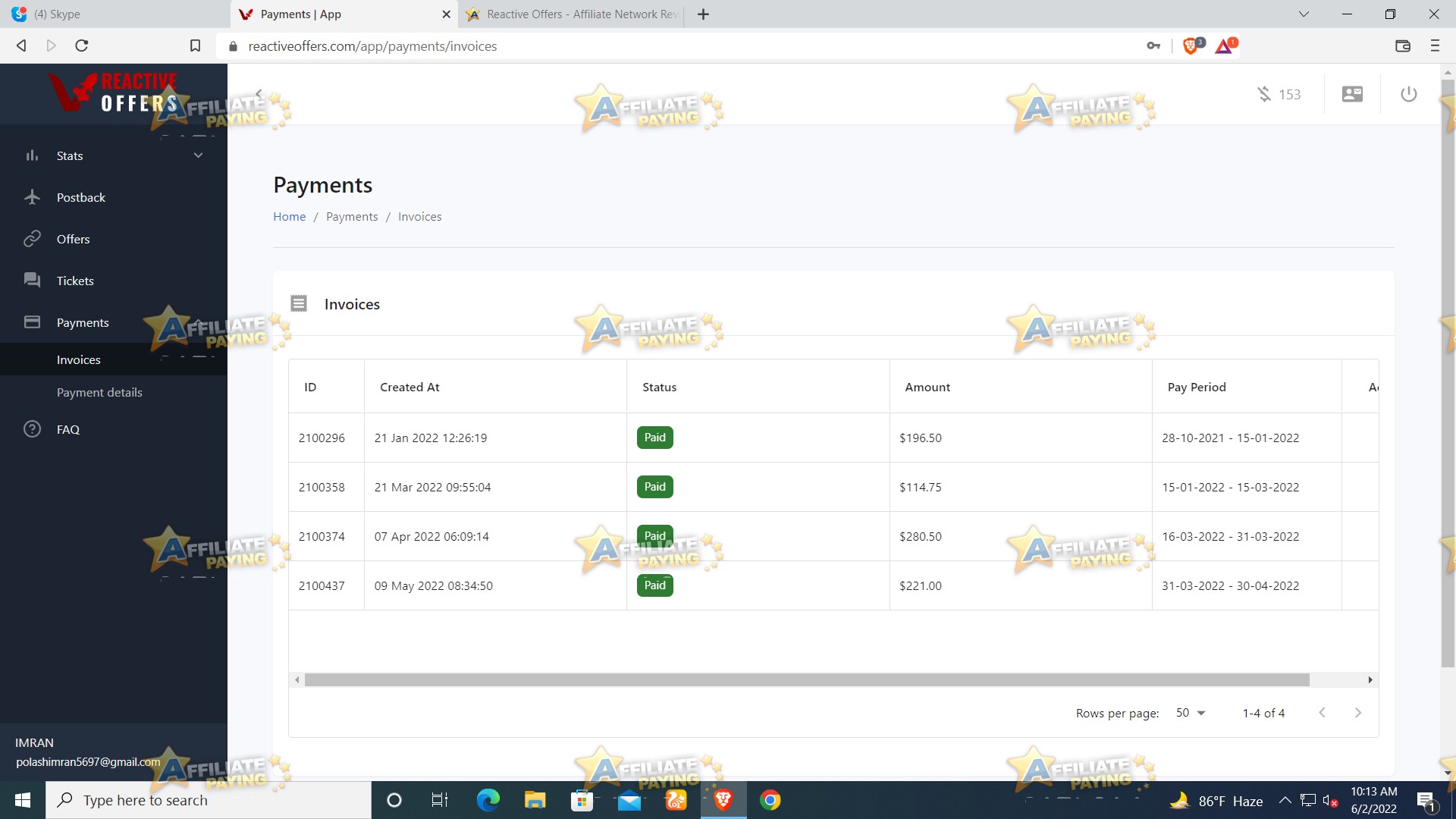Viewport: 1456px width, 819px height.
Task: Click the Paid badge for invoice 2100296
Action: [654, 438]
